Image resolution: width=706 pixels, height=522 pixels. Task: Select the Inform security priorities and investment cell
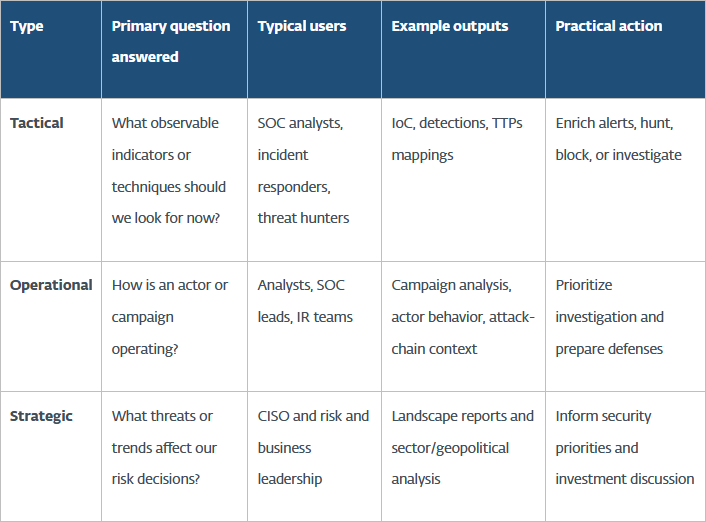(625, 457)
